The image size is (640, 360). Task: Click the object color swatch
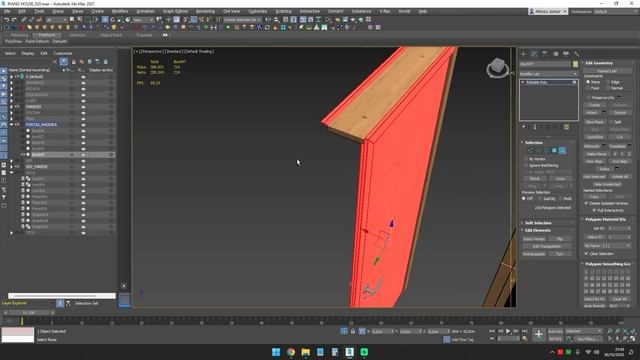[x=575, y=64]
